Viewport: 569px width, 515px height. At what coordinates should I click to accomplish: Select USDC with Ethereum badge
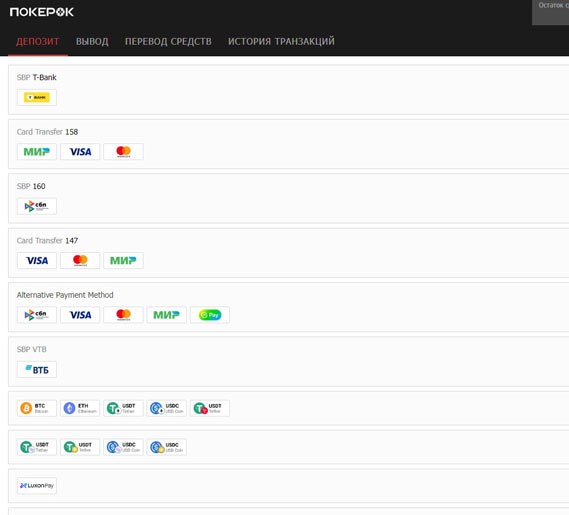coord(167,408)
